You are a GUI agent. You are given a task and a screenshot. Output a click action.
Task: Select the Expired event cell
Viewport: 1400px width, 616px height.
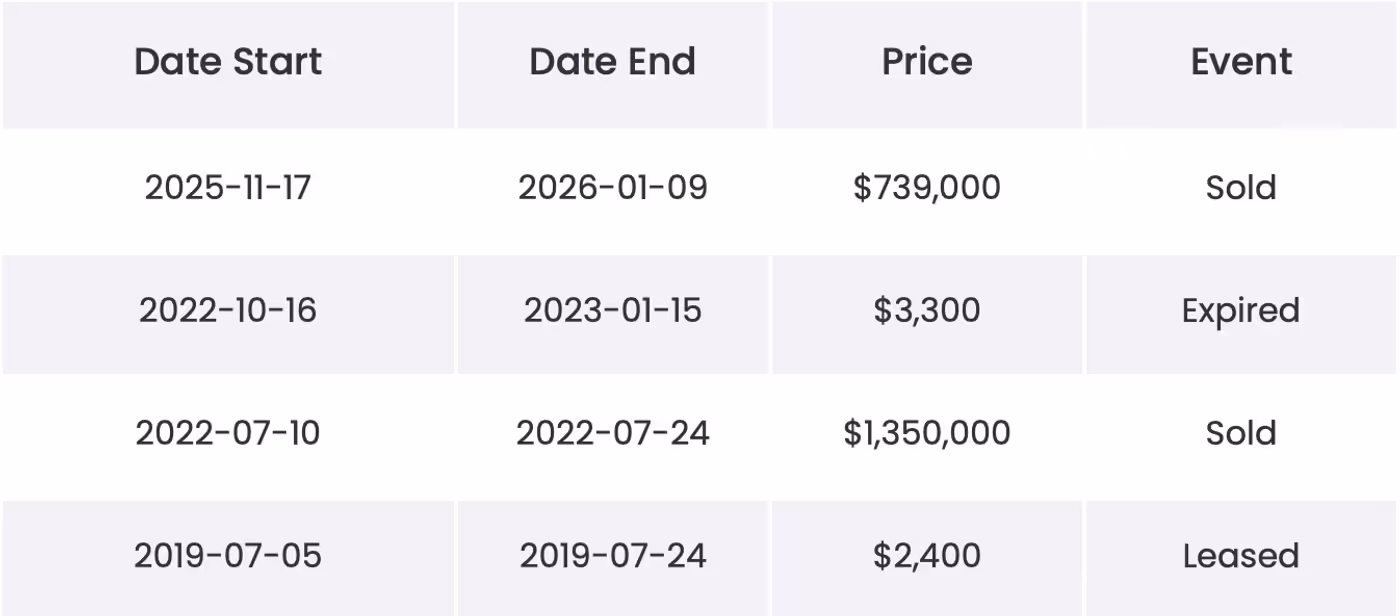coord(1241,310)
